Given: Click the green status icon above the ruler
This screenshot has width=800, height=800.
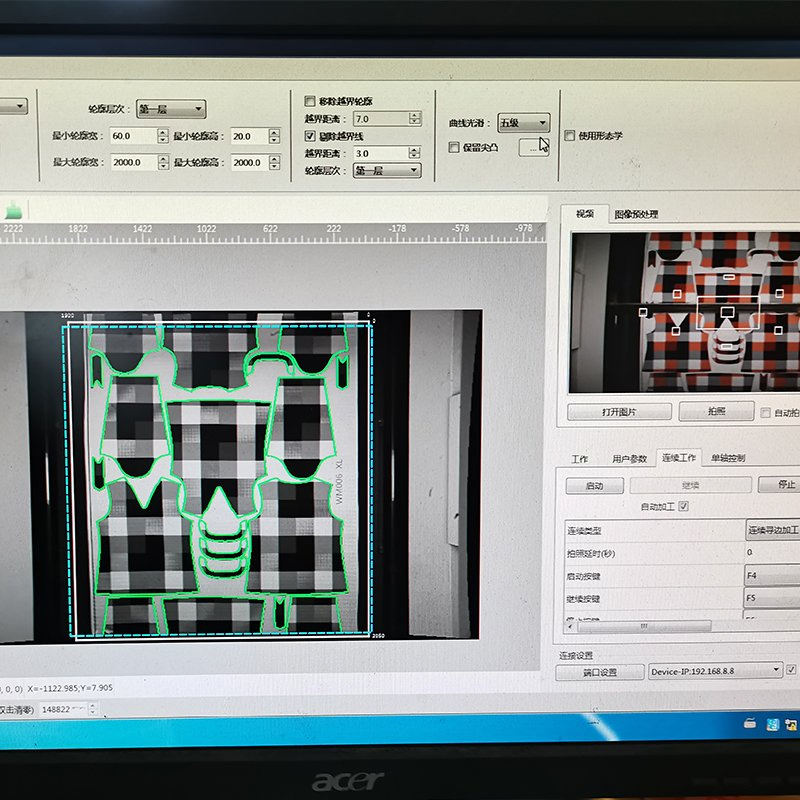Looking at the screenshot, I should pos(14,210).
